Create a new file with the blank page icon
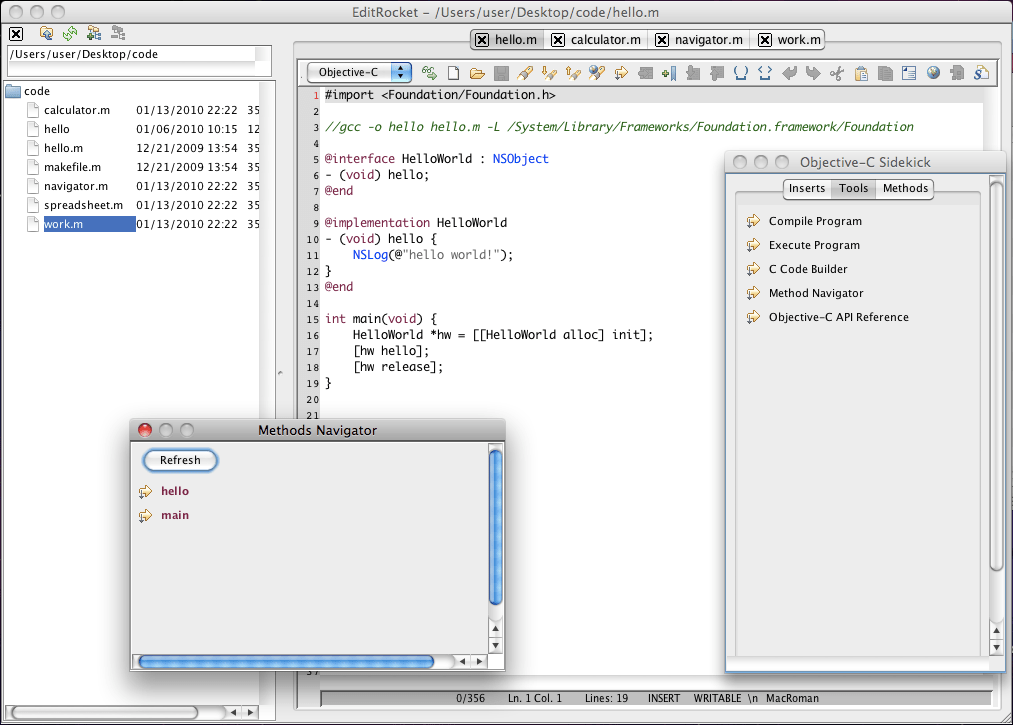Image resolution: width=1013 pixels, height=725 pixels. tap(454, 73)
